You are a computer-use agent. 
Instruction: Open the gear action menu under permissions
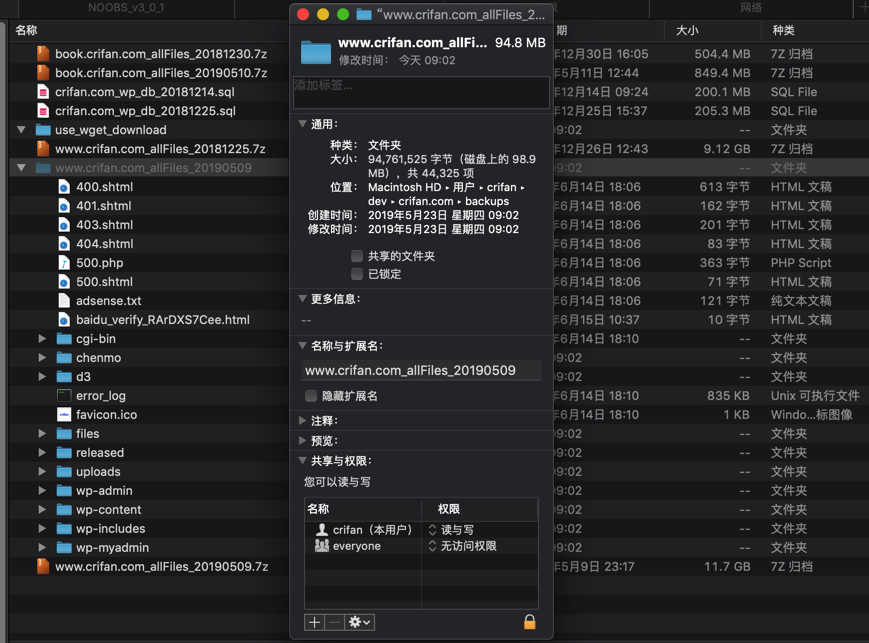click(359, 622)
